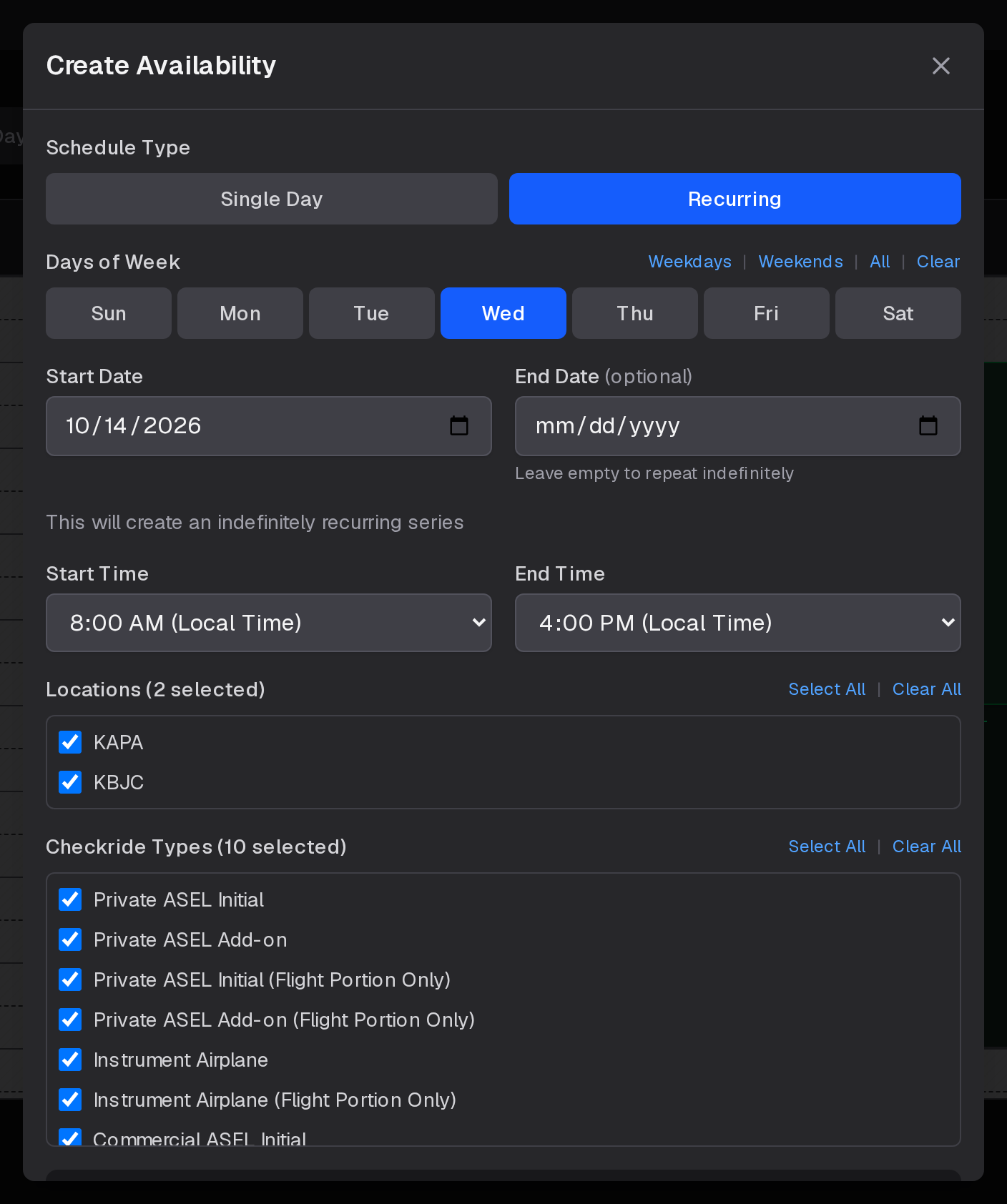Open the End Time dropdown
The image size is (1007, 1204).
738,623
